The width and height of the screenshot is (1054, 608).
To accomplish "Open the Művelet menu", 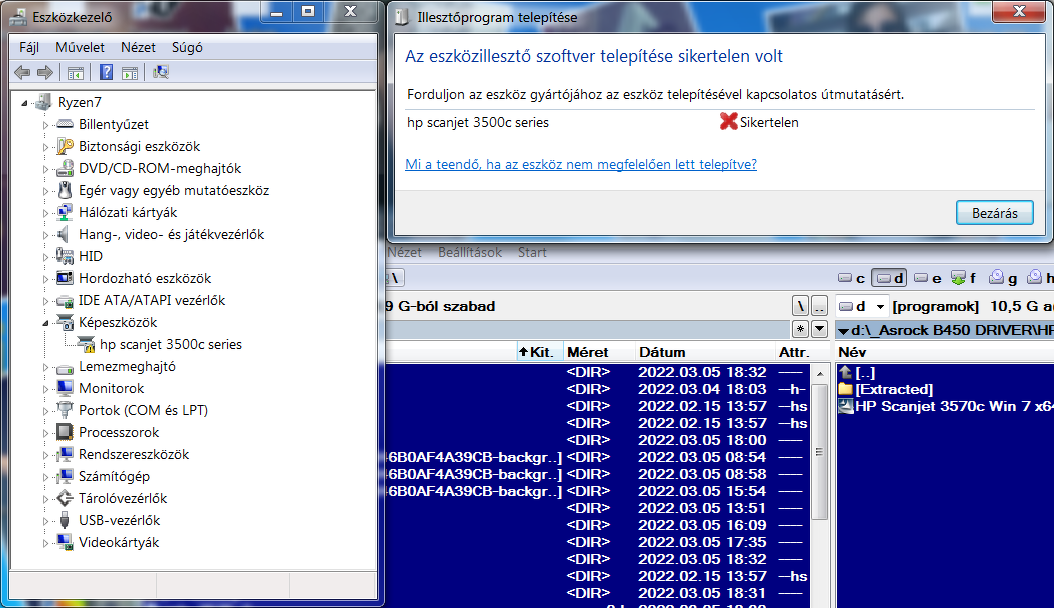I will point(80,48).
